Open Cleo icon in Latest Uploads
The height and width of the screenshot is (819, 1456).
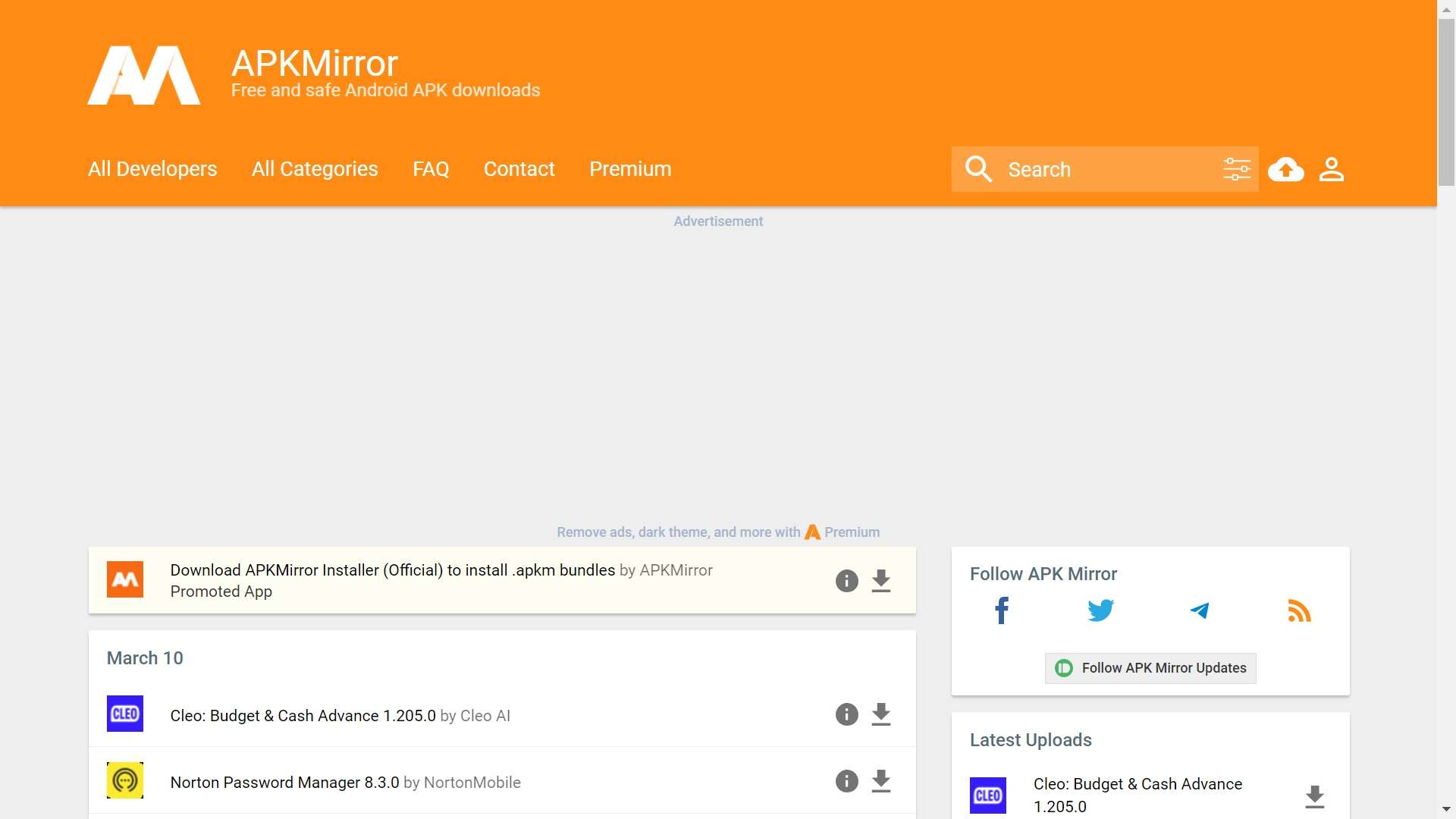pos(988,795)
